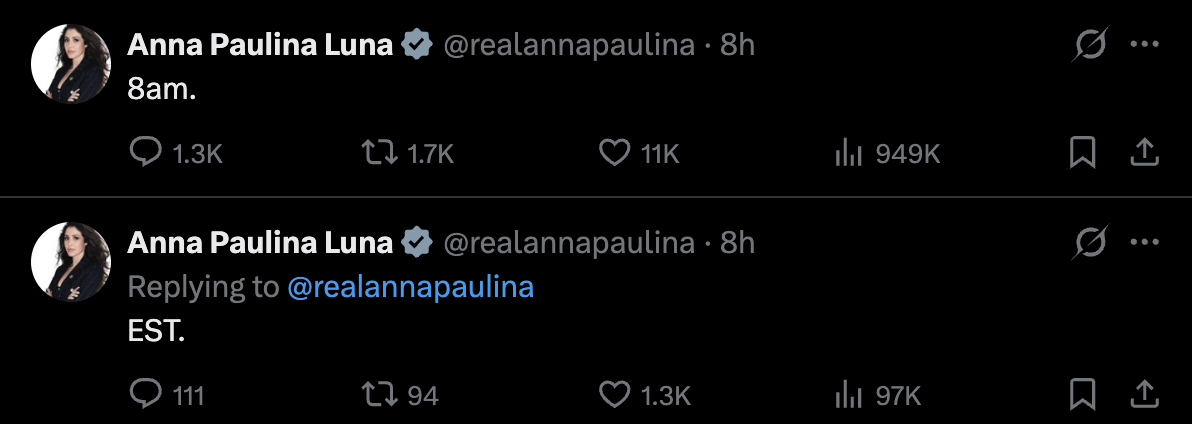The image size is (1192, 424).
Task: Open Grok icon on the "8am." post
Action: [1090, 45]
